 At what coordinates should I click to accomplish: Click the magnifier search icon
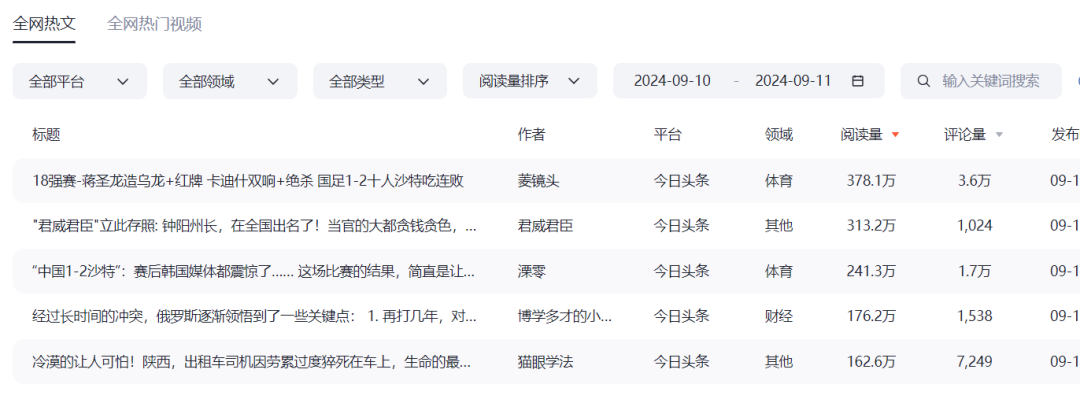click(924, 81)
